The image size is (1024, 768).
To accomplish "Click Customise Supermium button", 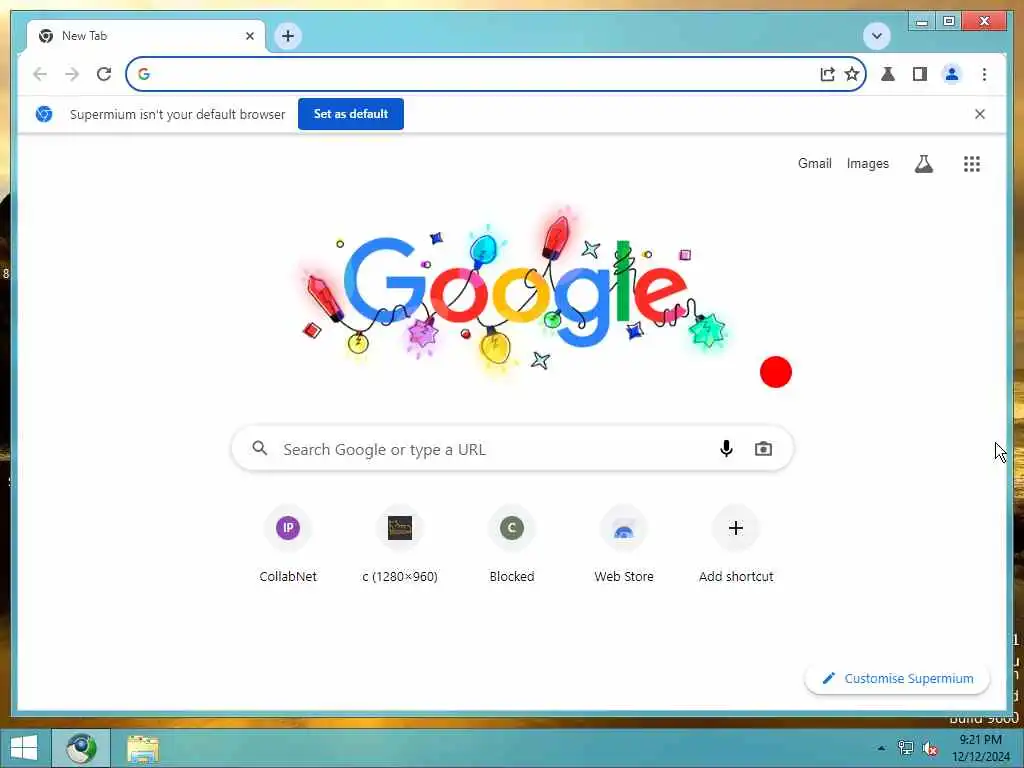I will (897, 679).
